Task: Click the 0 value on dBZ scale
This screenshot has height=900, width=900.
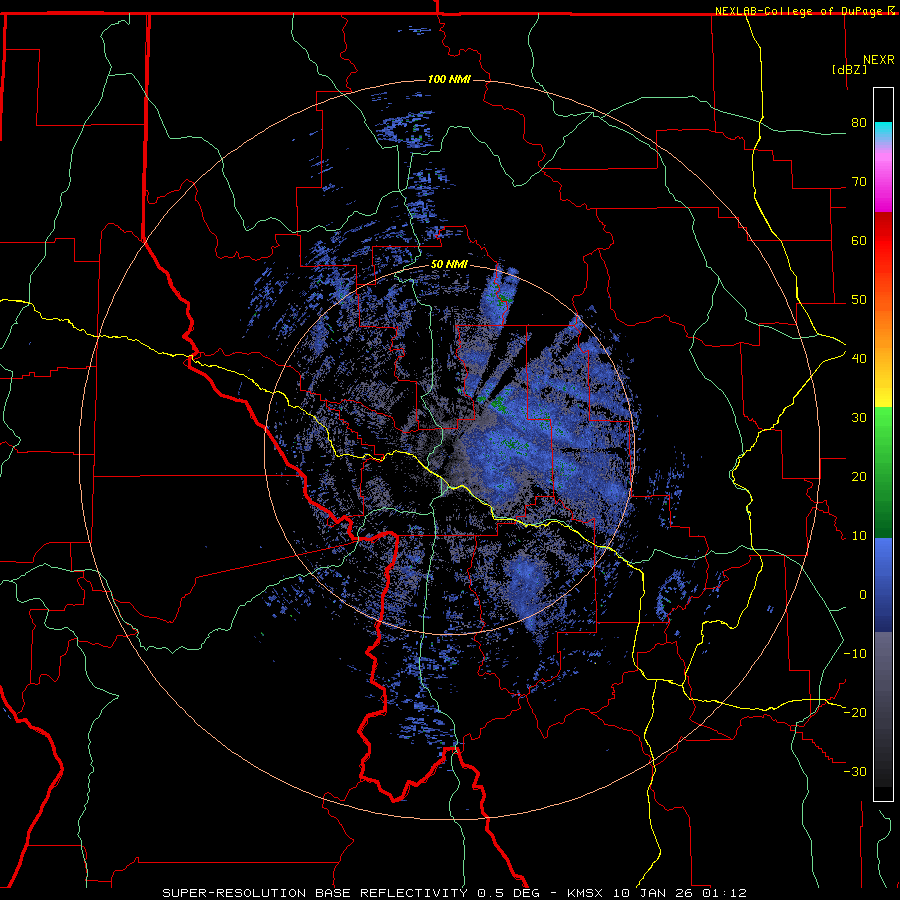Action: click(863, 595)
